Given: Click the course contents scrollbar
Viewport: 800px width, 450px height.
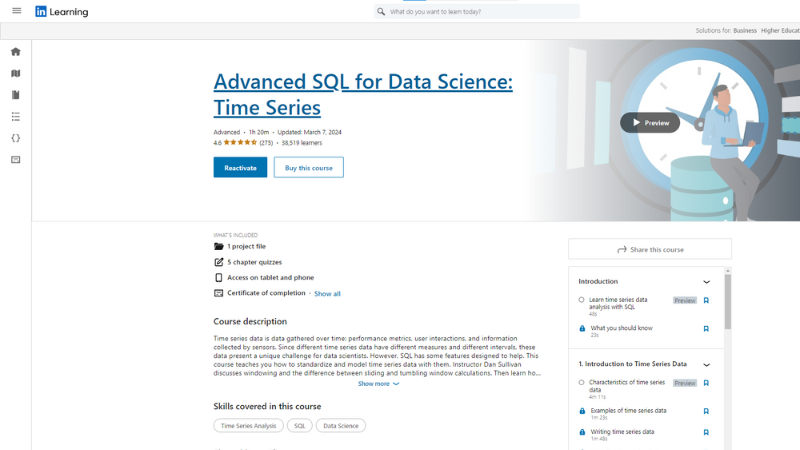Looking at the screenshot, I should click(728, 302).
